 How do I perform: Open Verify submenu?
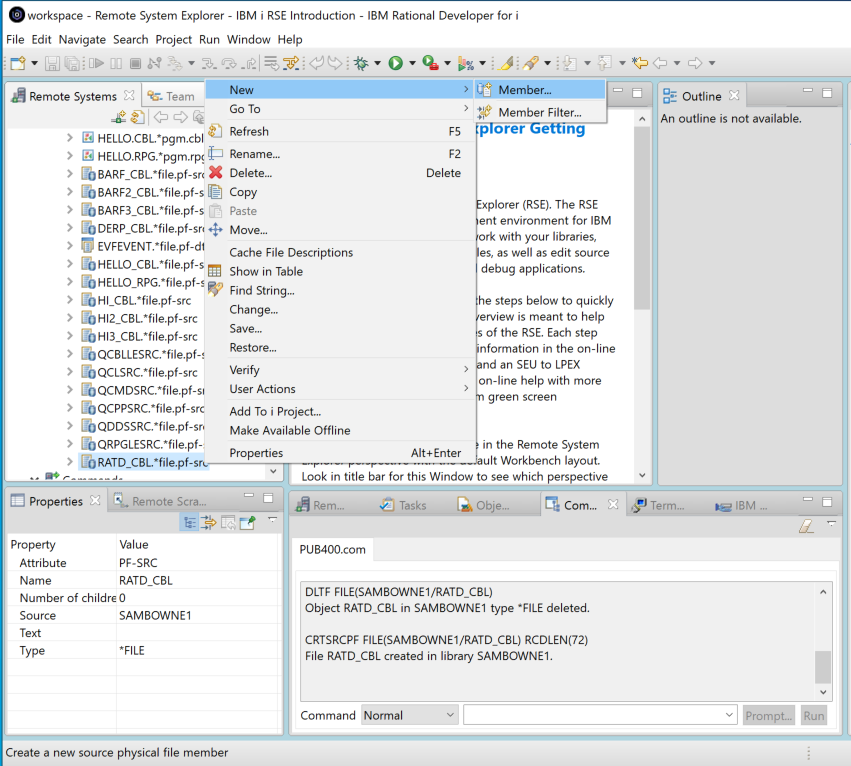(340, 370)
